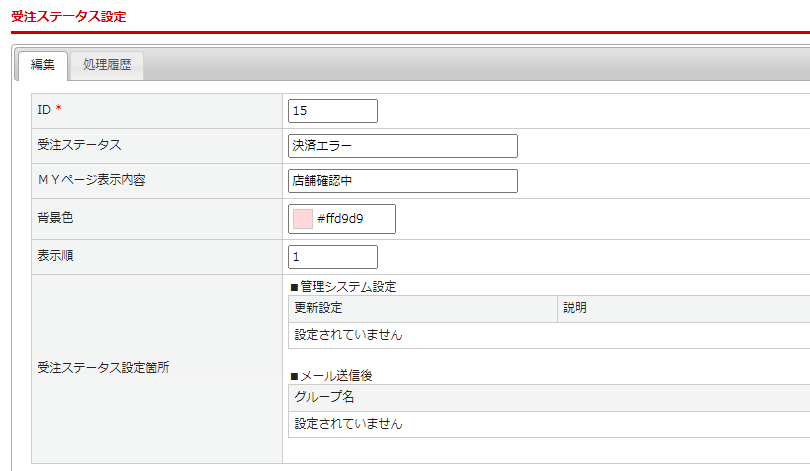
Task: Click the ■管理システム設定 section heading
Action: click(x=342, y=286)
